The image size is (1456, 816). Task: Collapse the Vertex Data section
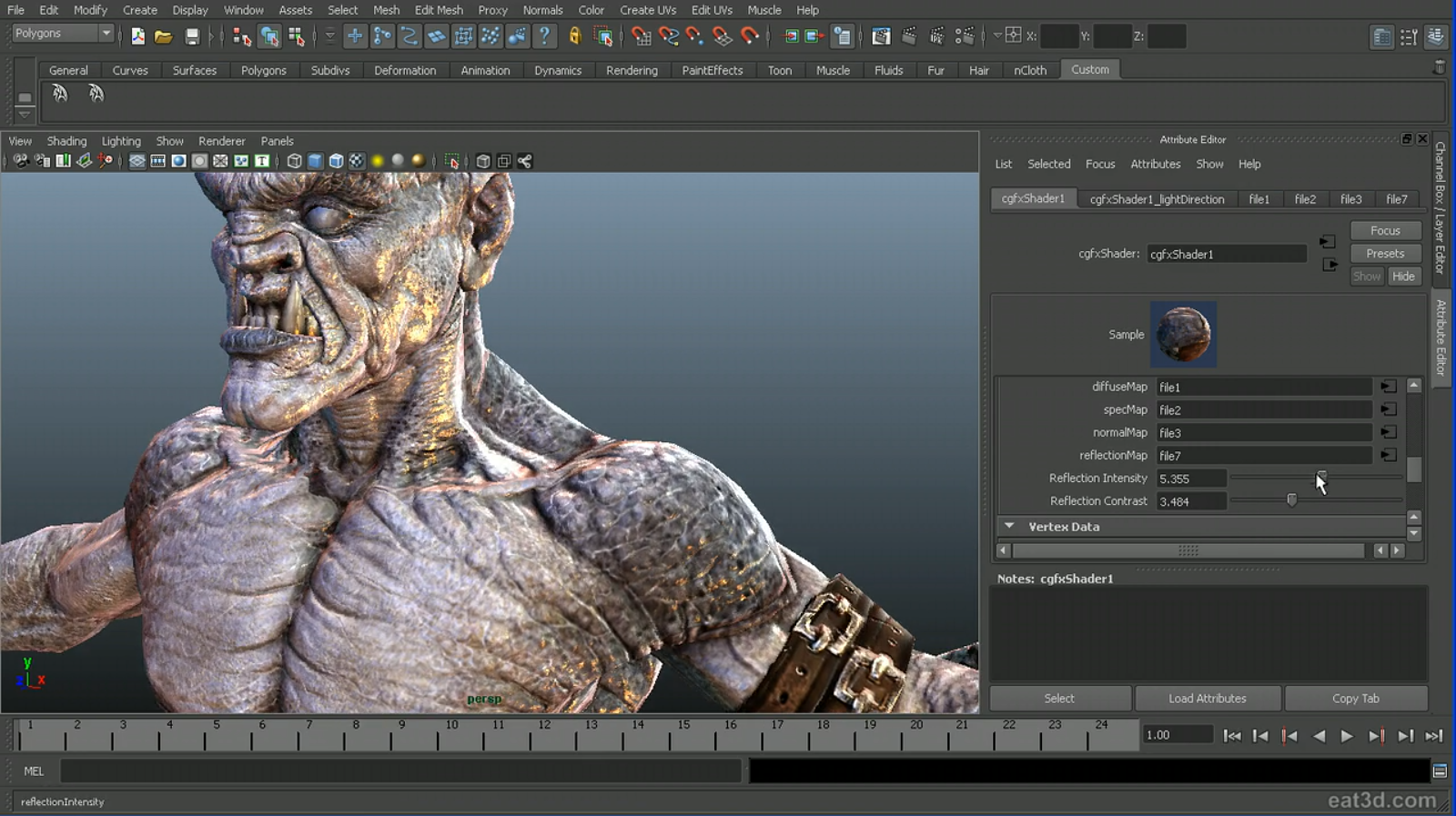pos(1009,526)
